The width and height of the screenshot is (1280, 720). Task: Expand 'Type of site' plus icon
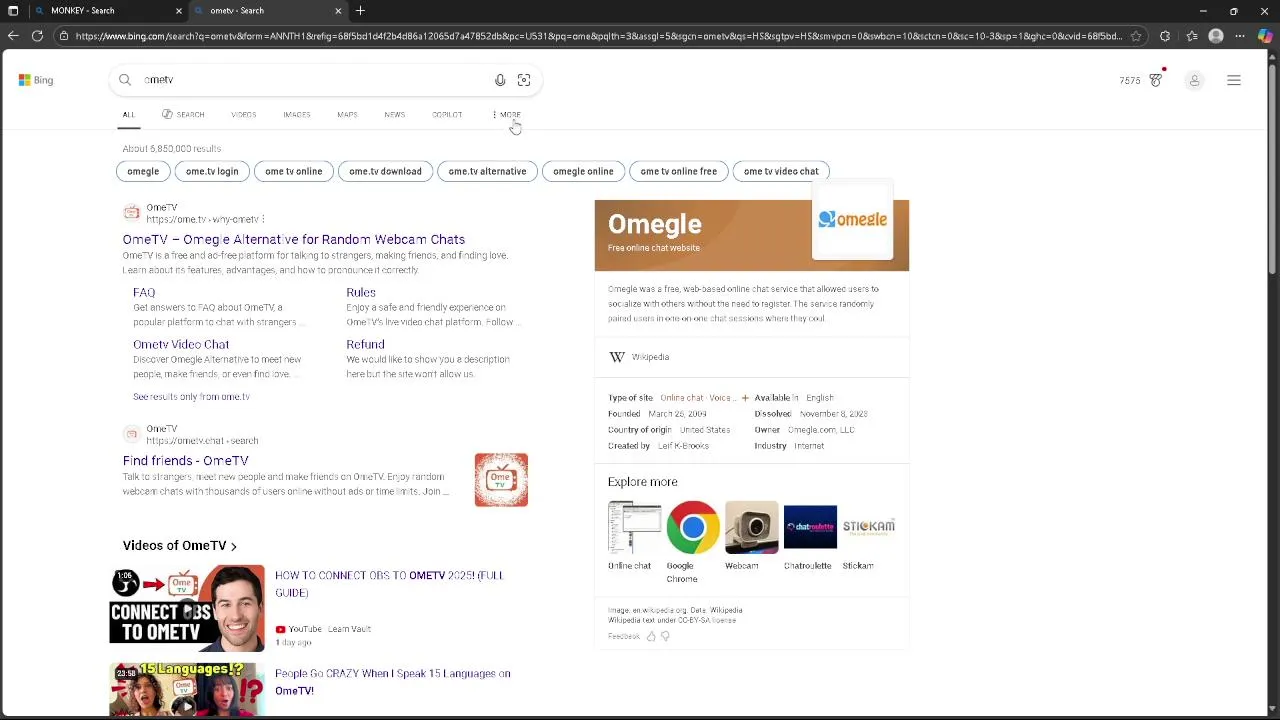745,398
